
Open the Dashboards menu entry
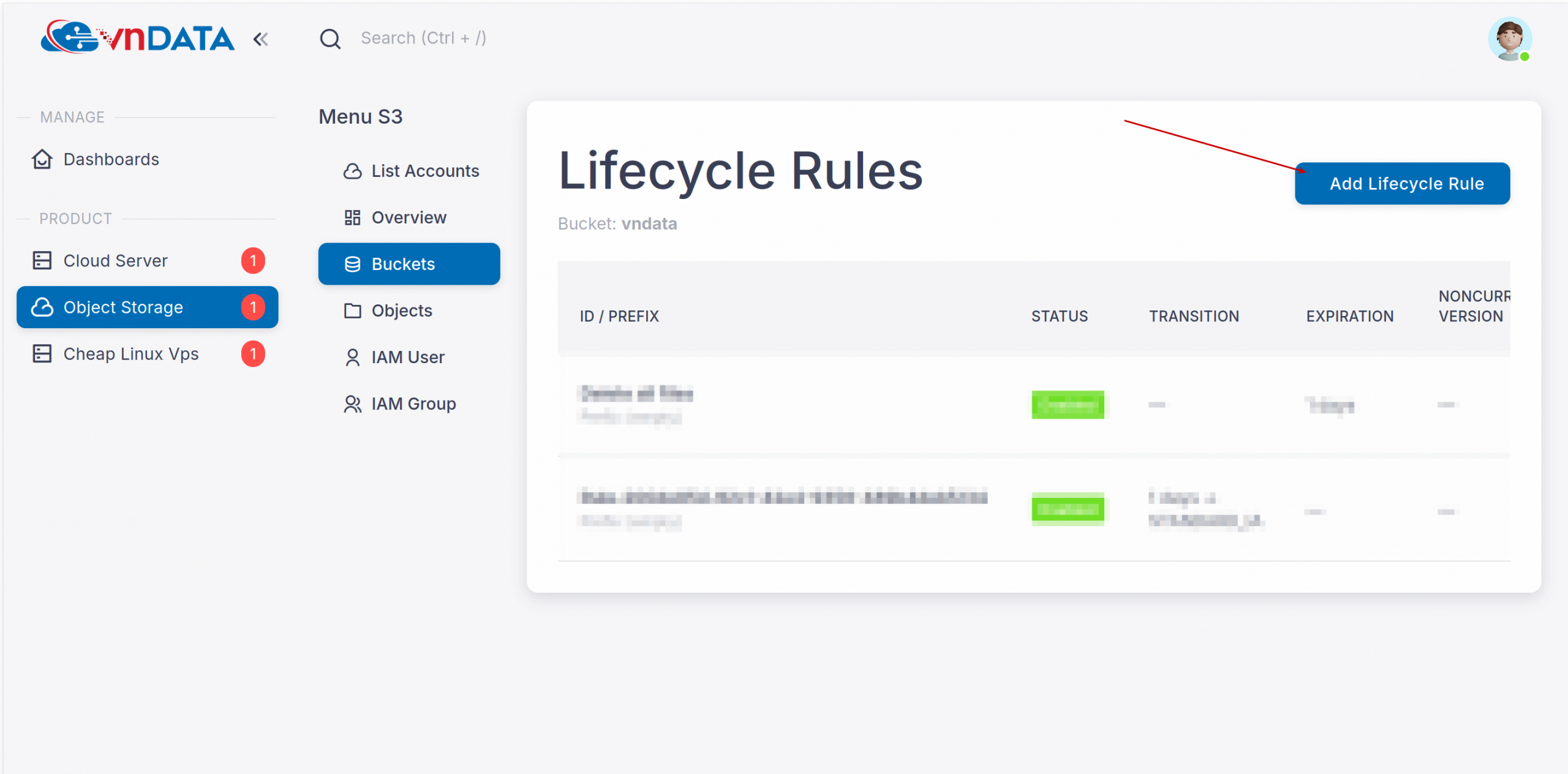pyautogui.click(x=111, y=159)
